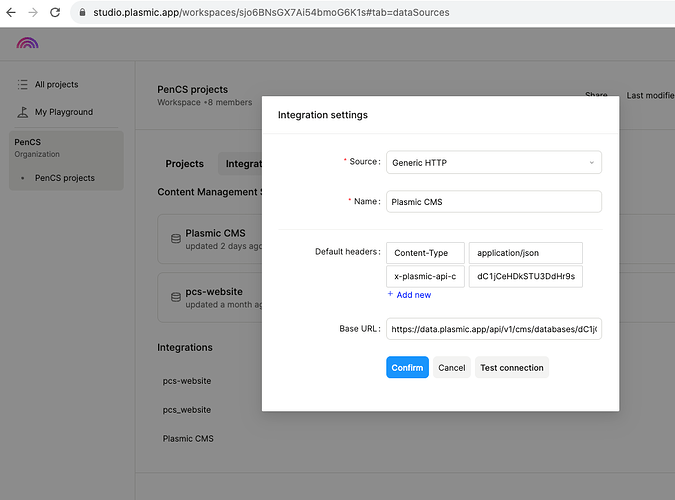This screenshot has width=675, height=500.
Task: Click the lock icon in address bar
Action: [x=84, y=13]
